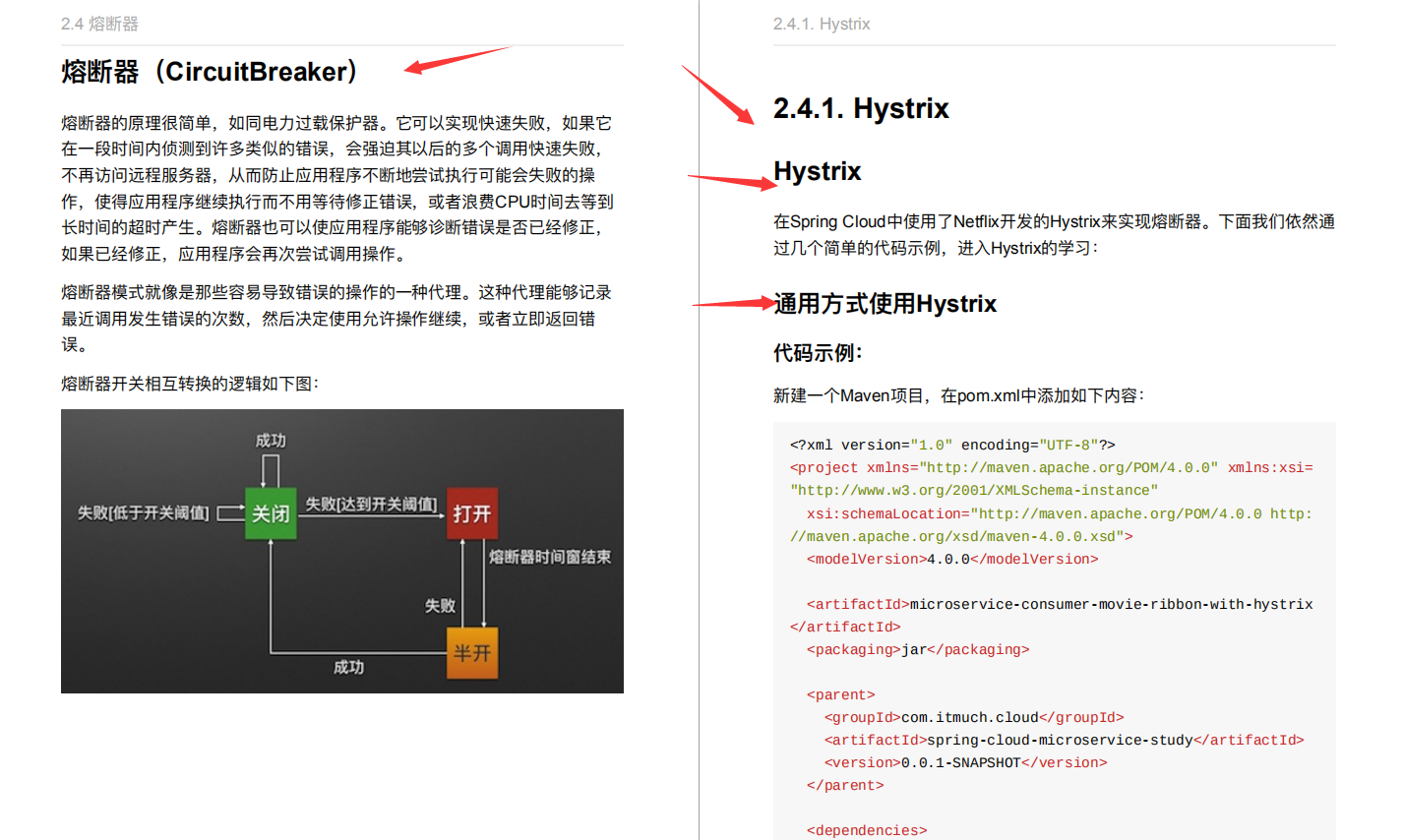Click the circuit breaker state diagram image
The height and width of the screenshot is (840, 1403).
click(x=342, y=551)
